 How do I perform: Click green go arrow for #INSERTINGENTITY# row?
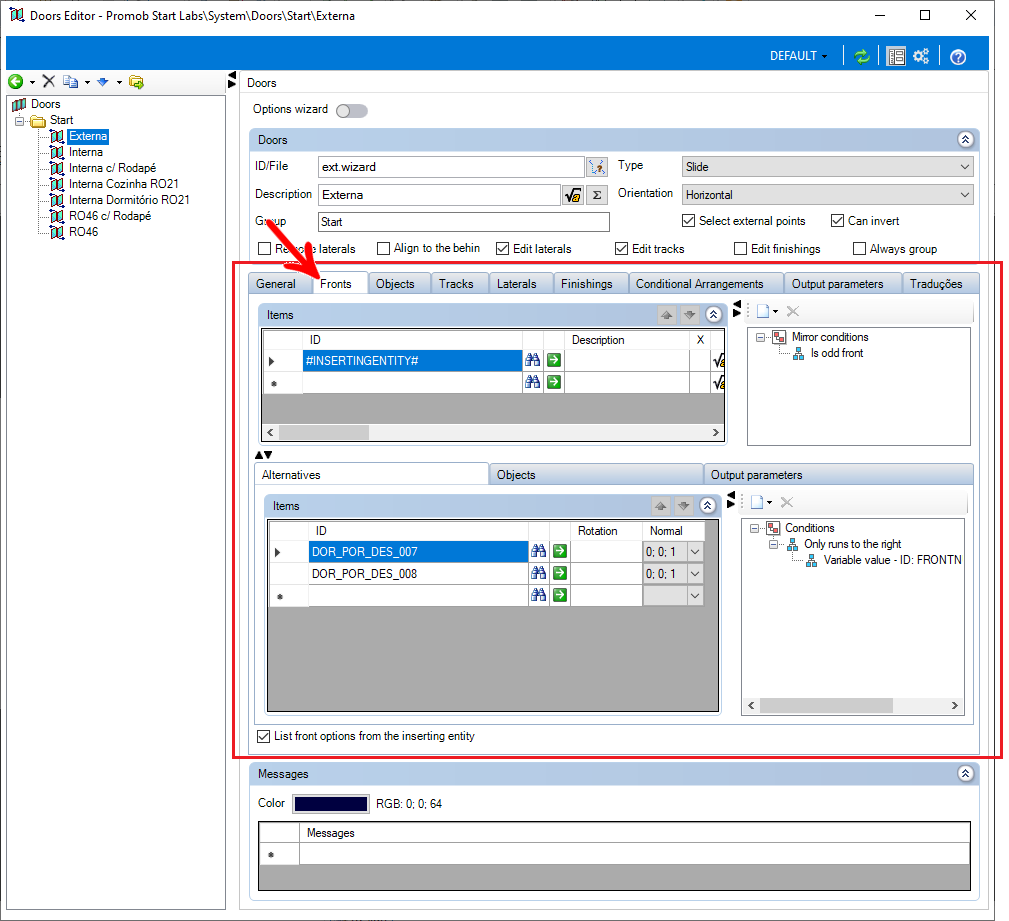(553, 360)
